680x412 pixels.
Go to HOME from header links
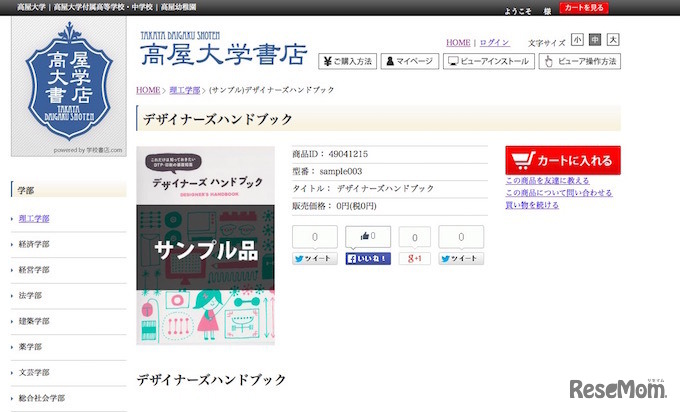[x=458, y=43]
